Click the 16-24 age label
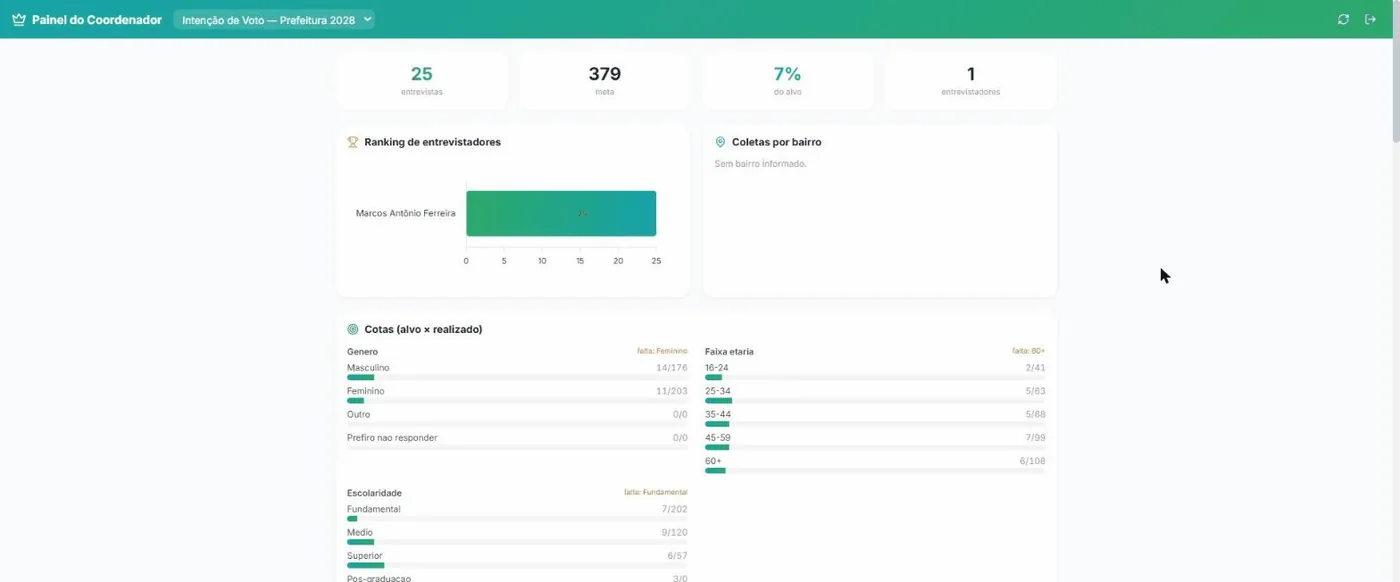 coord(716,368)
